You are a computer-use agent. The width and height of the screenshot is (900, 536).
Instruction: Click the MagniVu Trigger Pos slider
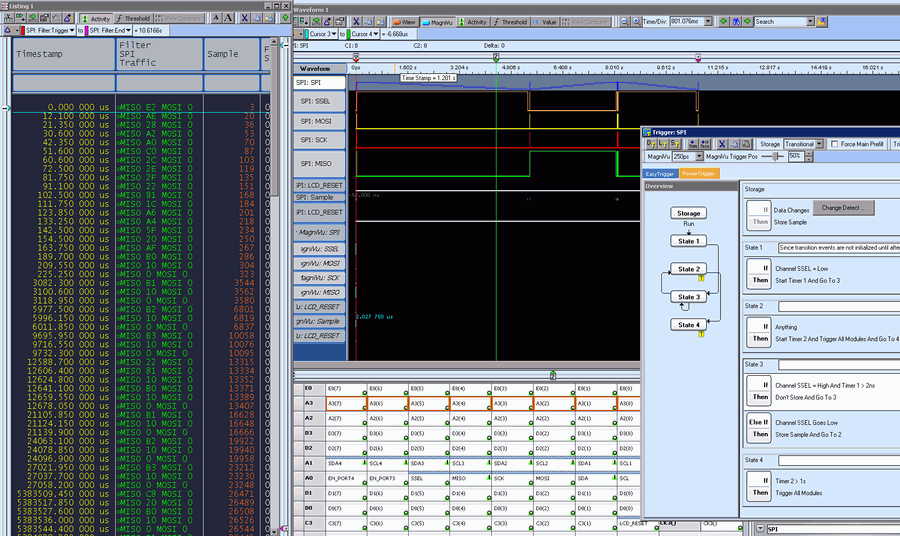tap(773, 157)
